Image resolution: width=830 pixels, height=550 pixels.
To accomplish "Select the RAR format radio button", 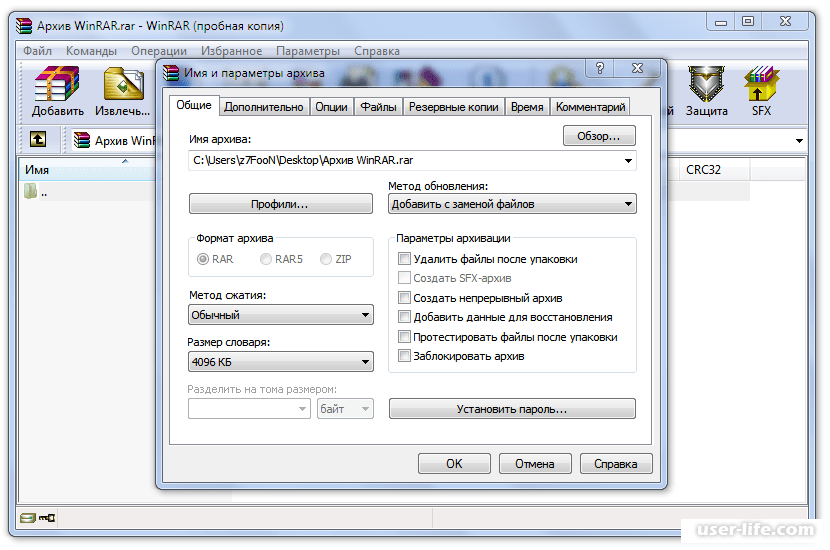I will (203, 259).
